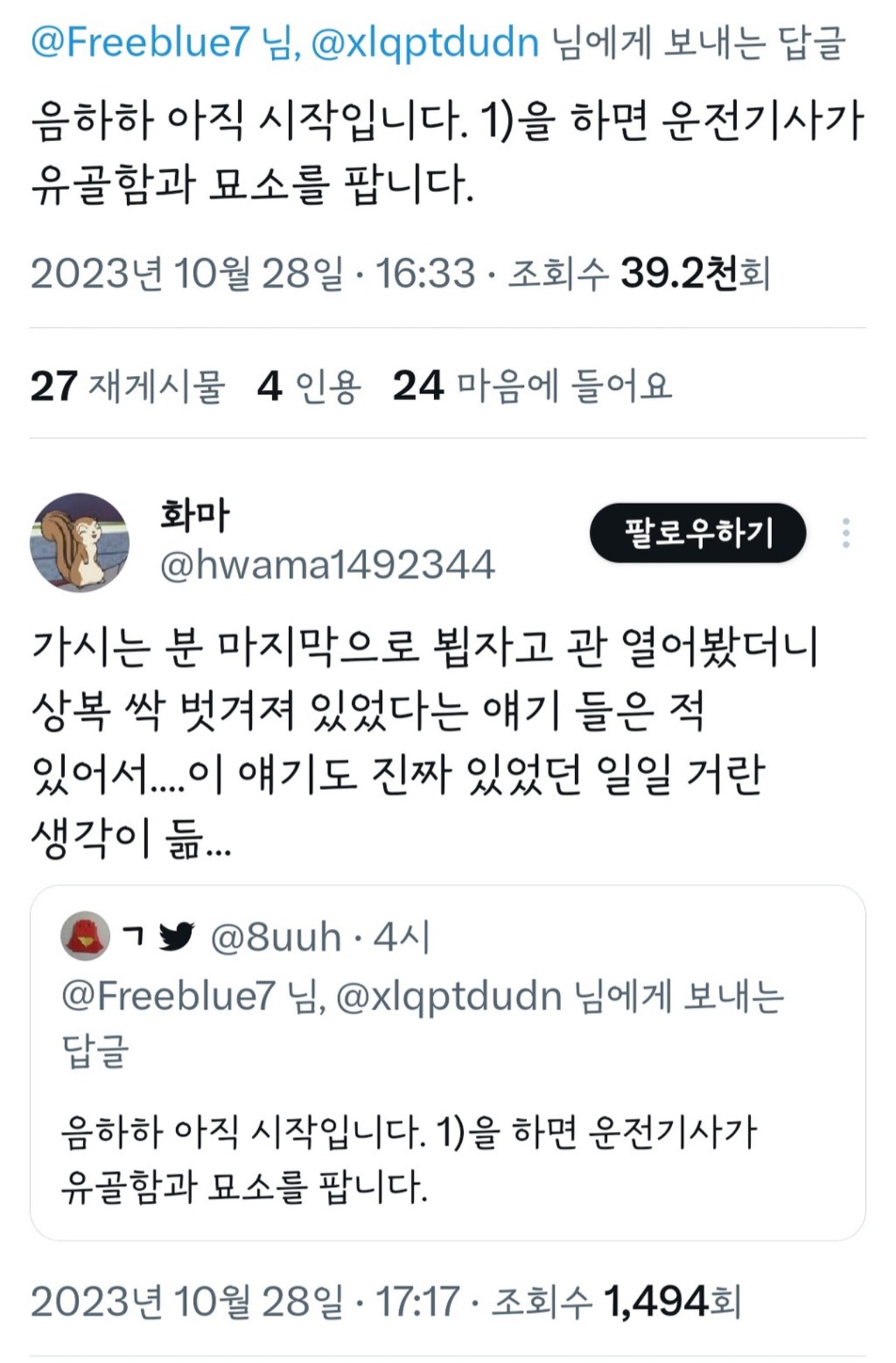896x1363 pixels.
Task: Tap the red avatar in the quoted tweet
Action: [85, 934]
